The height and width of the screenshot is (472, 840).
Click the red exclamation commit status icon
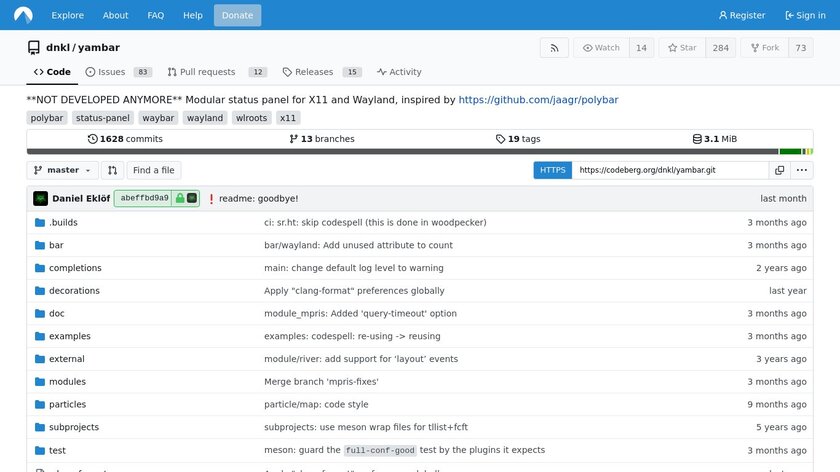(211, 199)
